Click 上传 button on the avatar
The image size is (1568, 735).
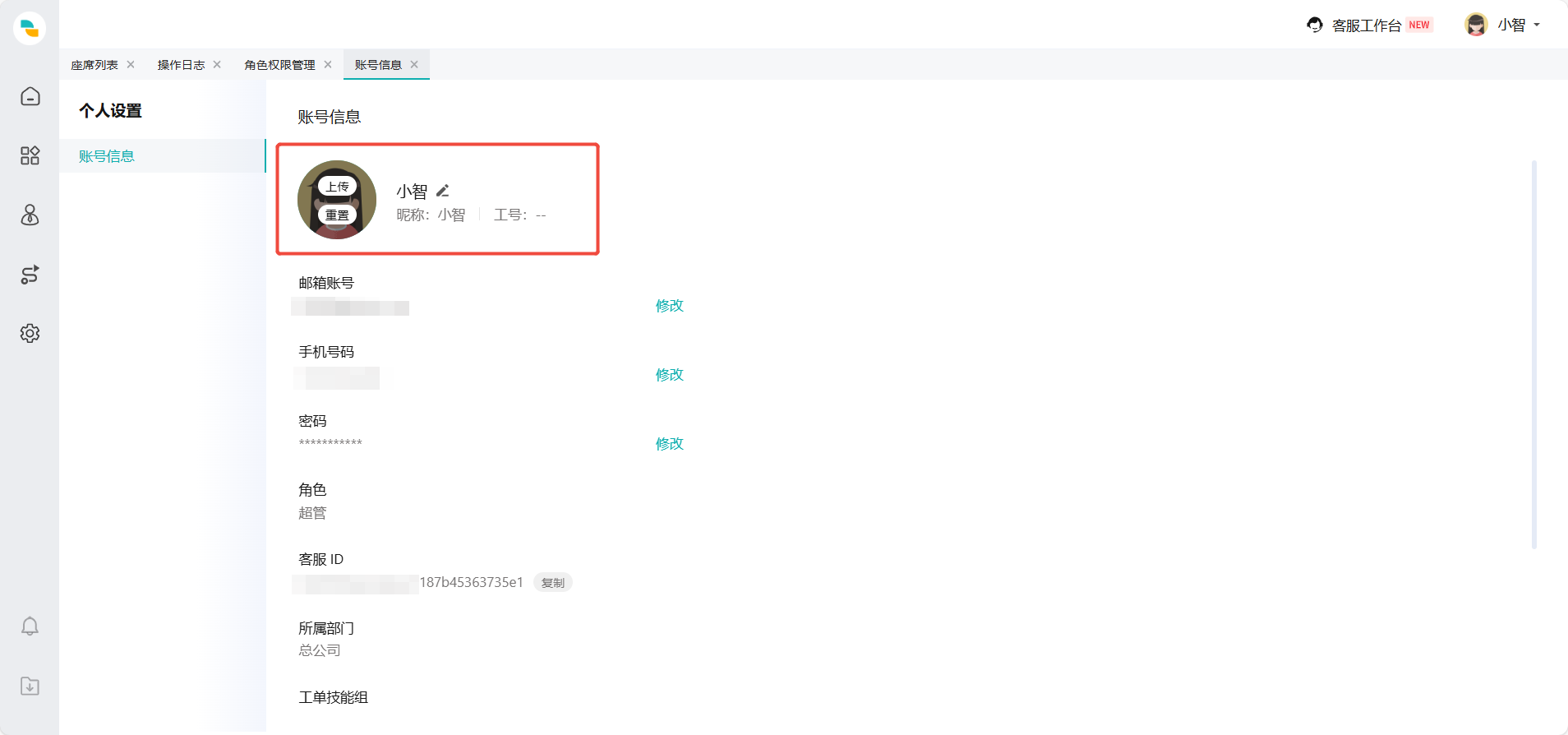[337, 187]
